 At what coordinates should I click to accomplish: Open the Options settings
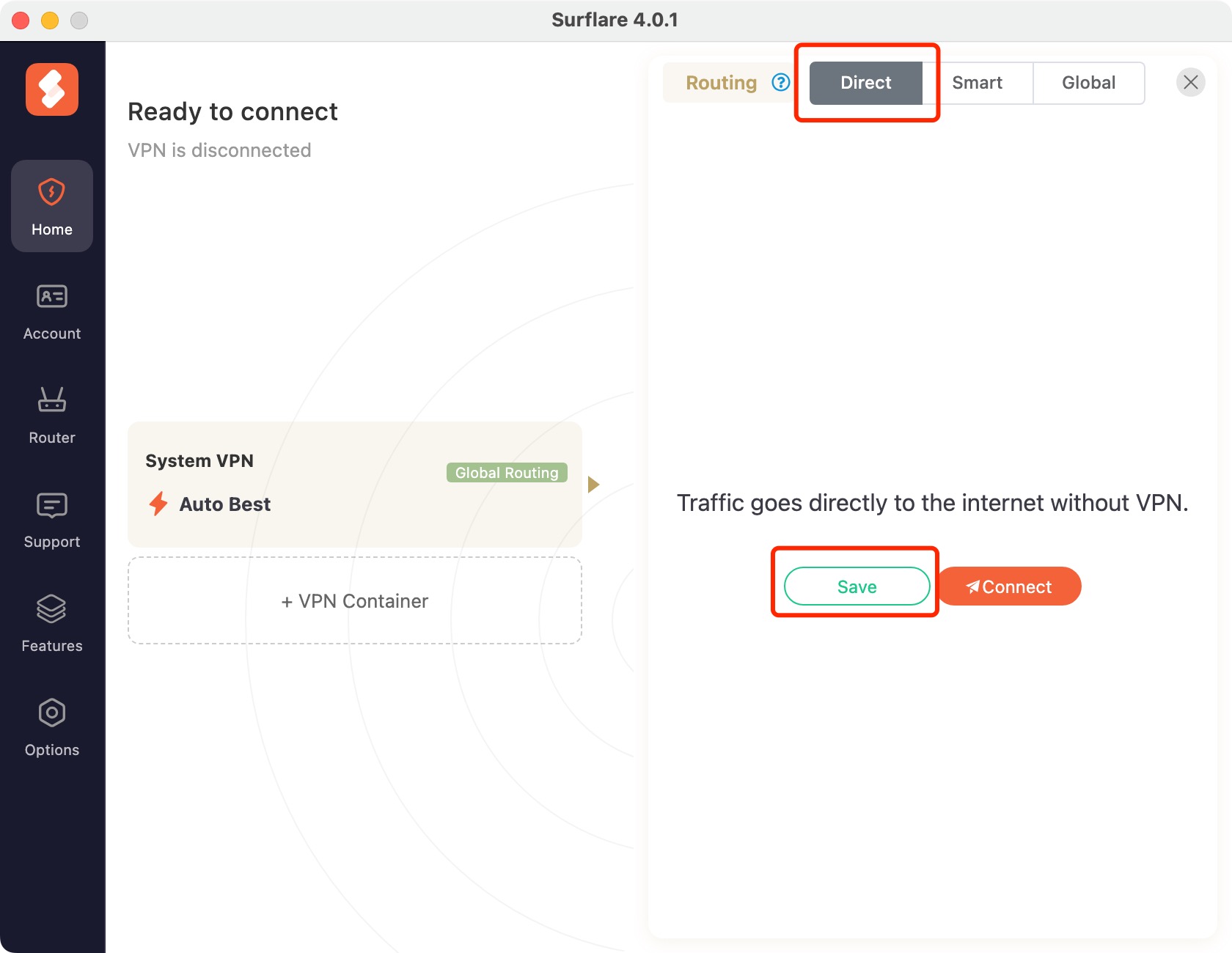click(51, 729)
